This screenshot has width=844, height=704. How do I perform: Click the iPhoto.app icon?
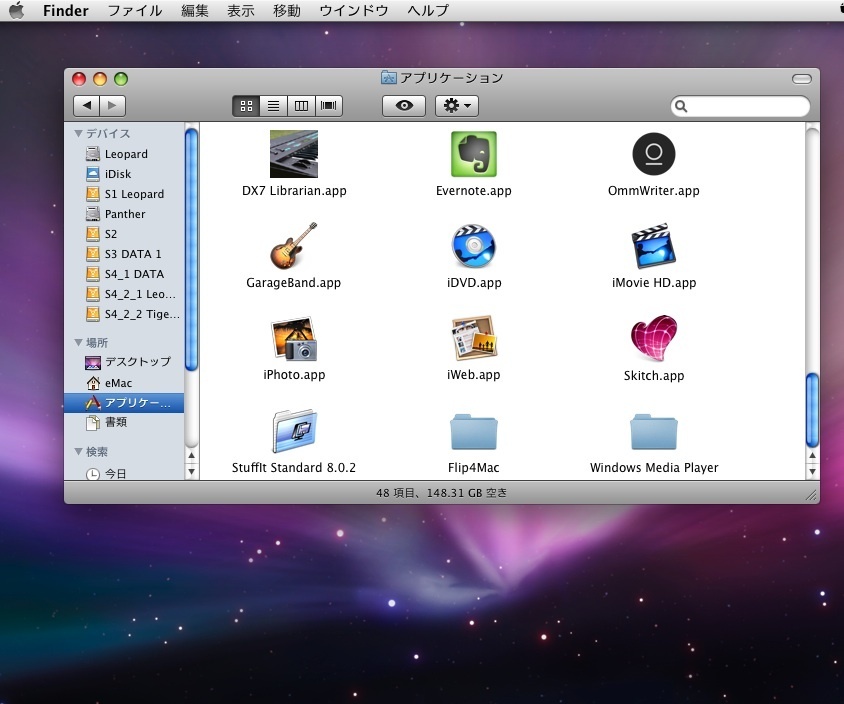point(293,339)
